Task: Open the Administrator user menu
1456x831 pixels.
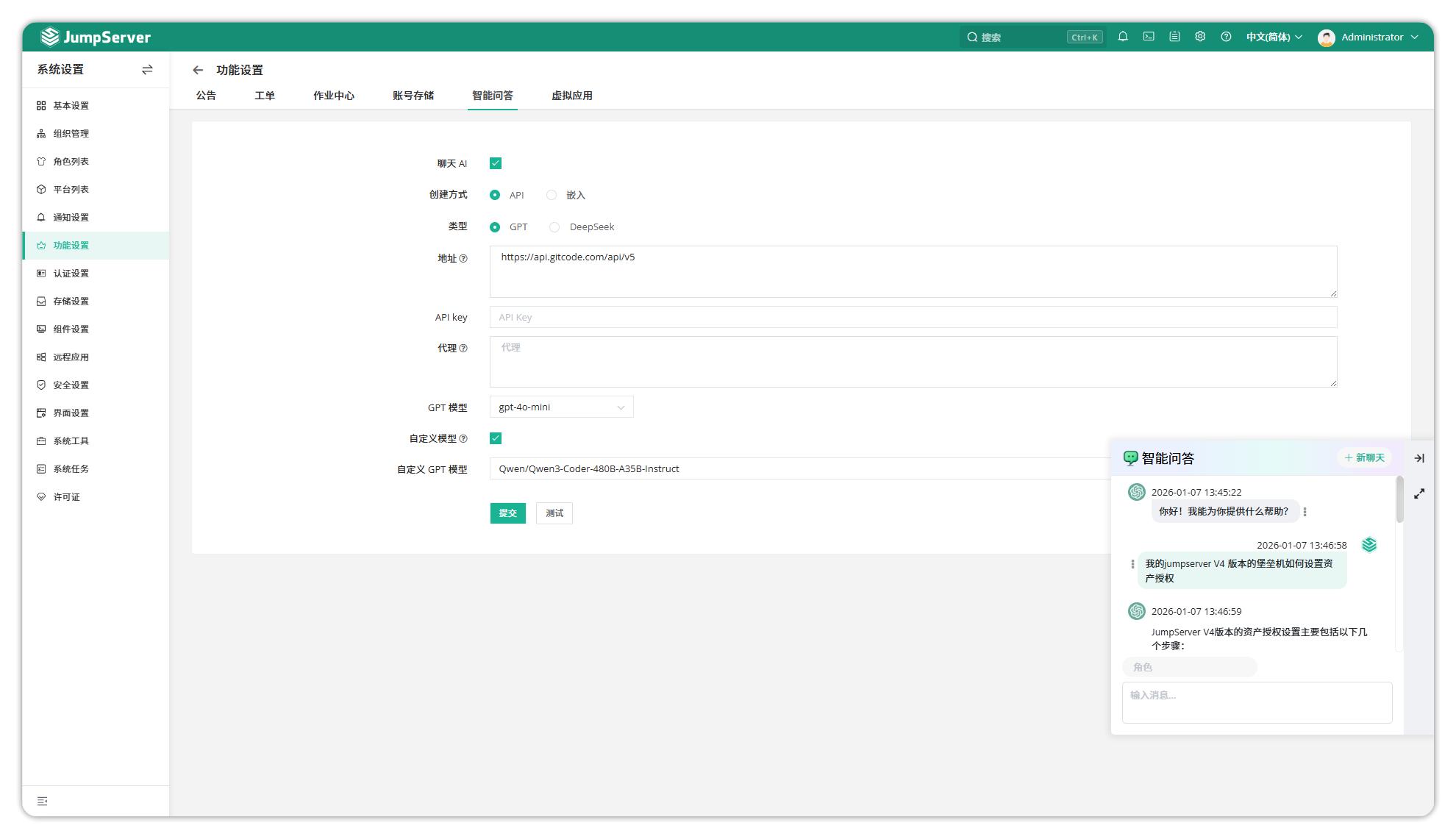Action: (x=1369, y=37)
